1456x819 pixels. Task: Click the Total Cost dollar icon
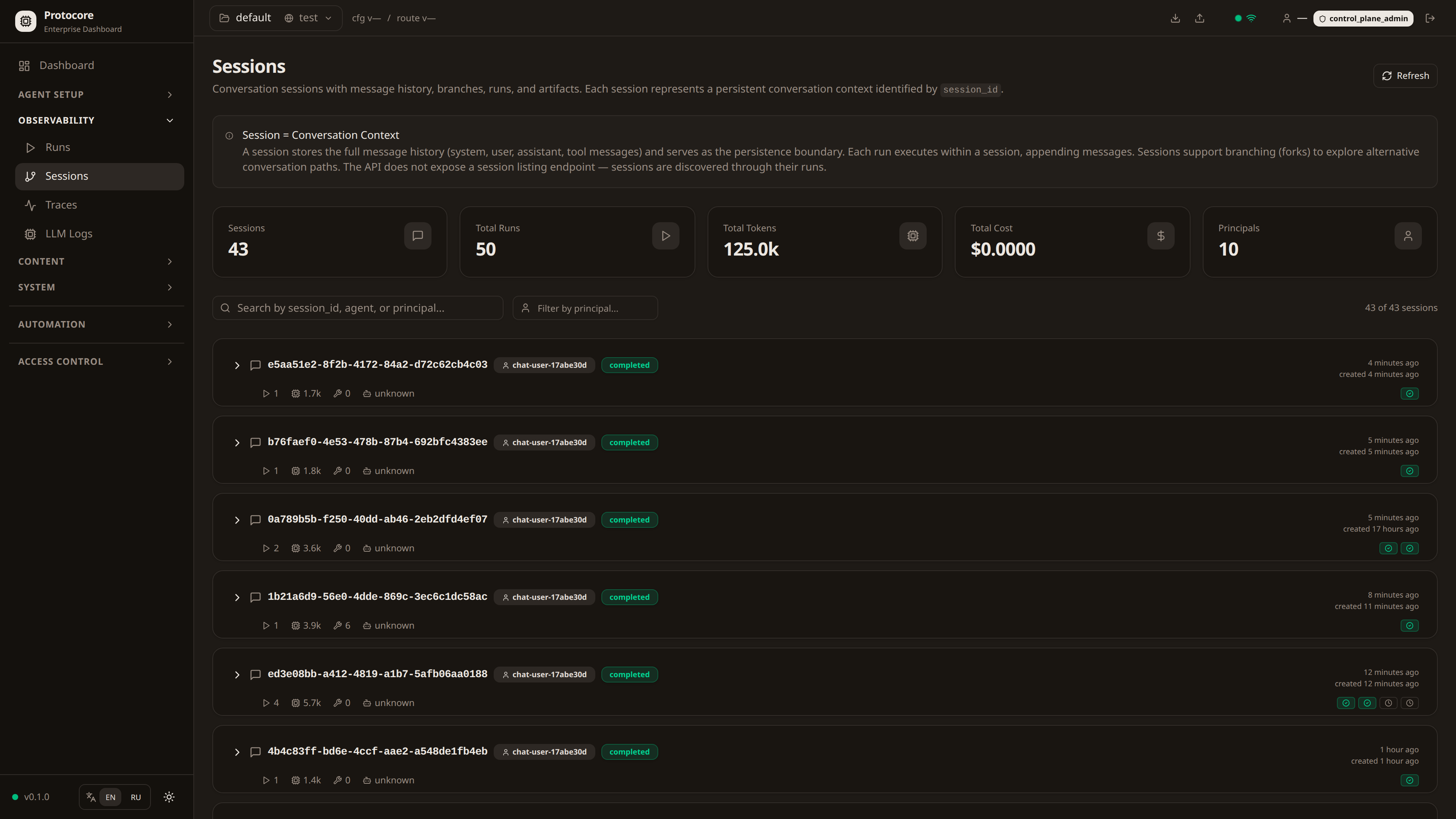[1160, 236]
